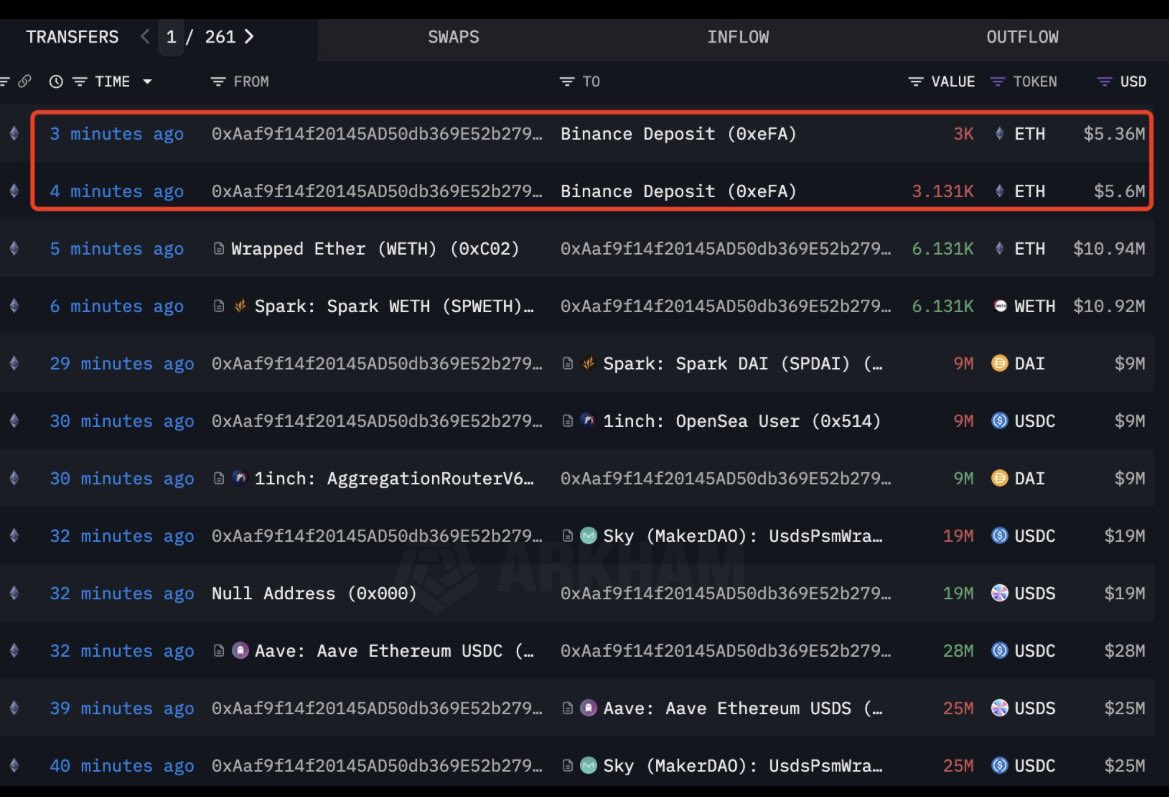The image size is (1169, 797).
Task: Open the '29 minutes ago' transaction
Action: 122,364
